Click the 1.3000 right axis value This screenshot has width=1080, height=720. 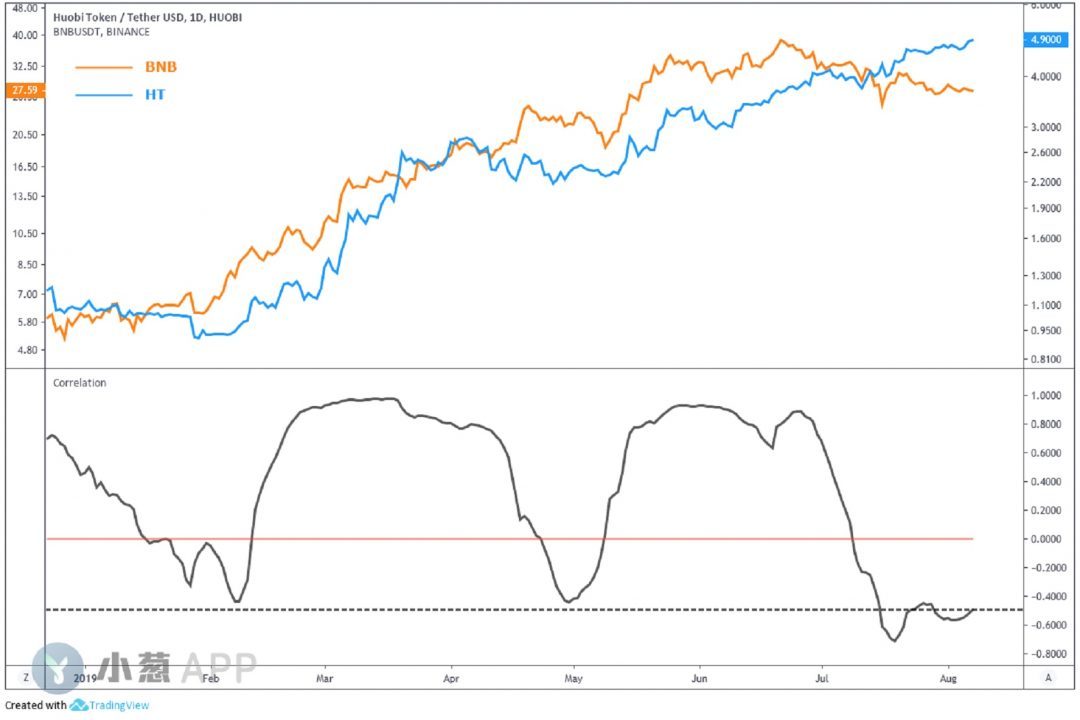tap(1046, 276)
